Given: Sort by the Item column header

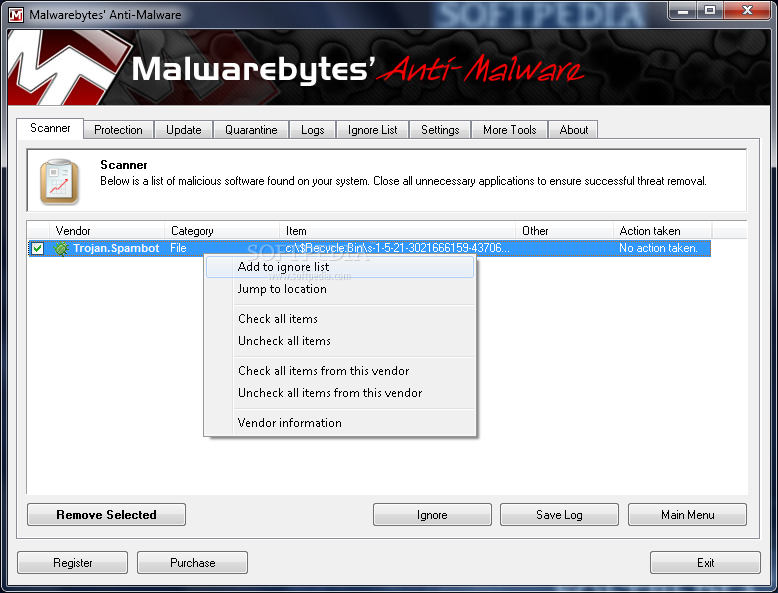Looking at the screenshot, I should (397, 231).
